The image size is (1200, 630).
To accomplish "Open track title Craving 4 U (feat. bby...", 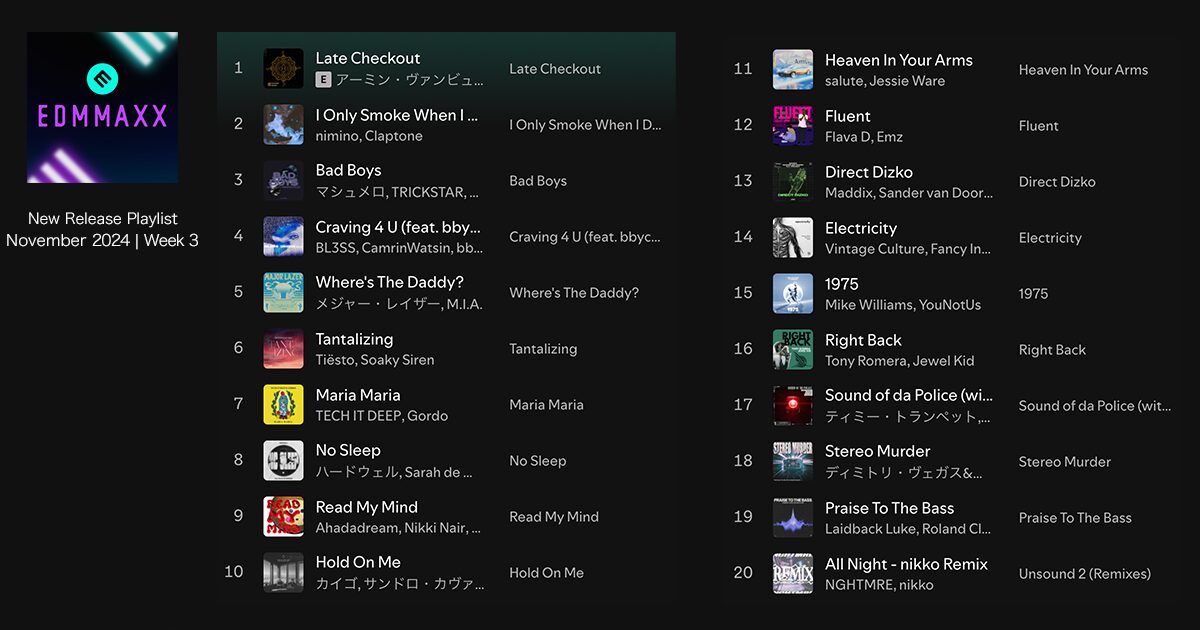I will pyautogui.click(x=398, y=227).
